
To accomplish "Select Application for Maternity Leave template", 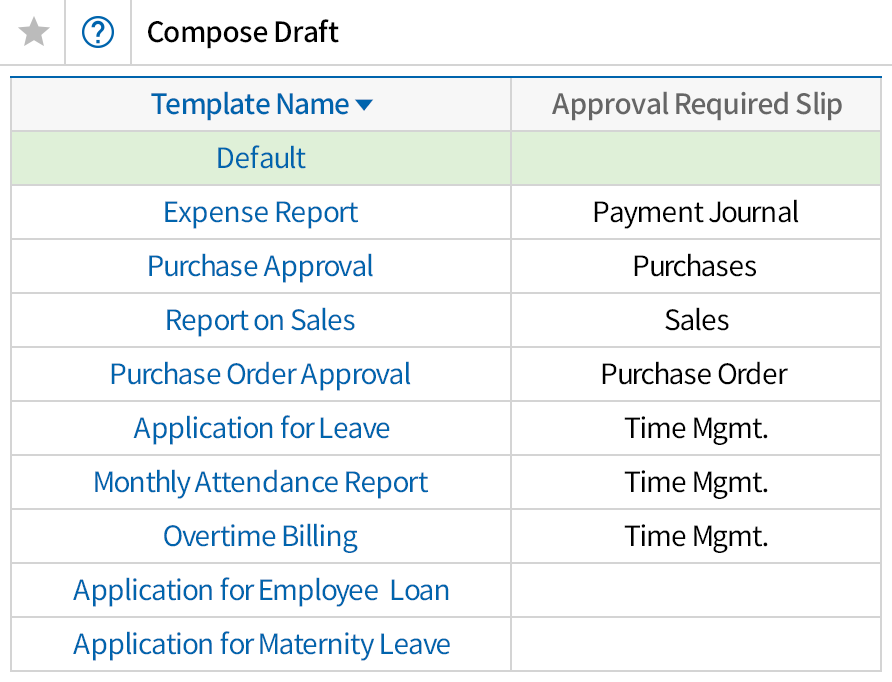I will pyautogui.click(x=261, y=644).
